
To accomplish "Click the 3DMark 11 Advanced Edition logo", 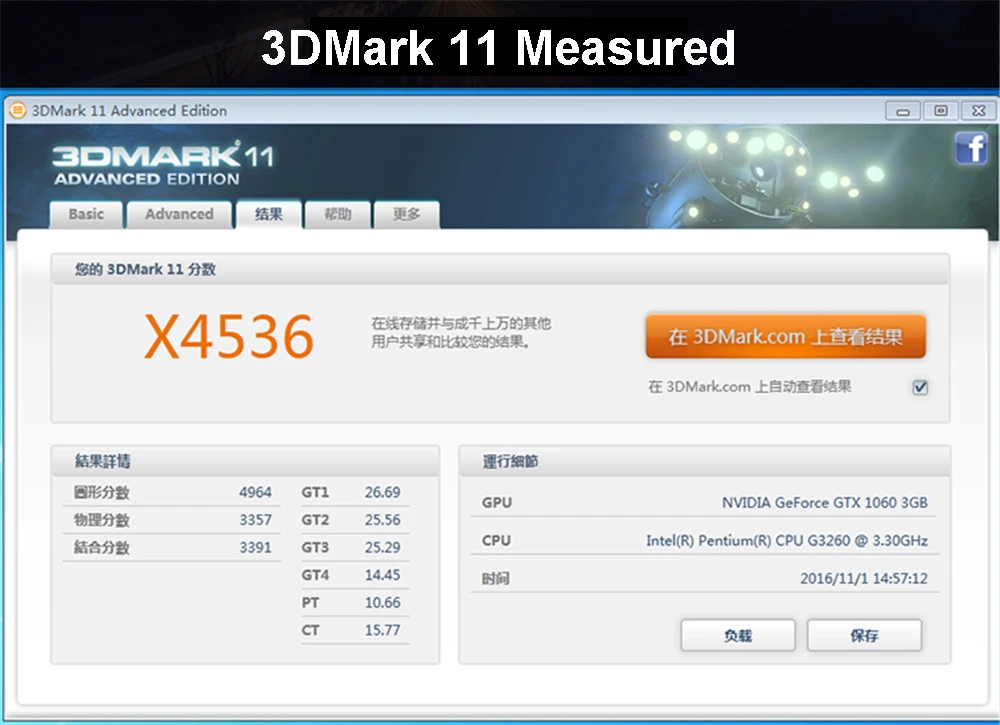I will point(163,163).
